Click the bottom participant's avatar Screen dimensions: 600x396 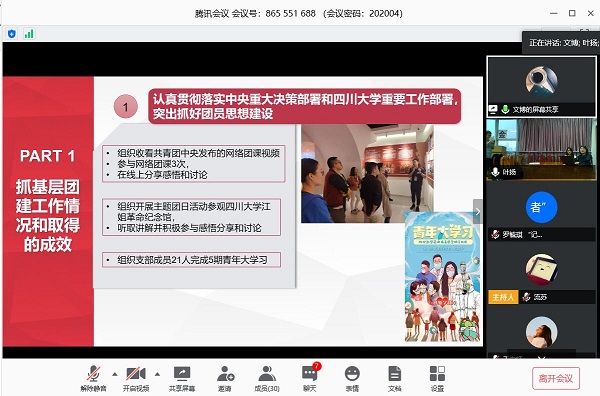(x=541, y=332)
